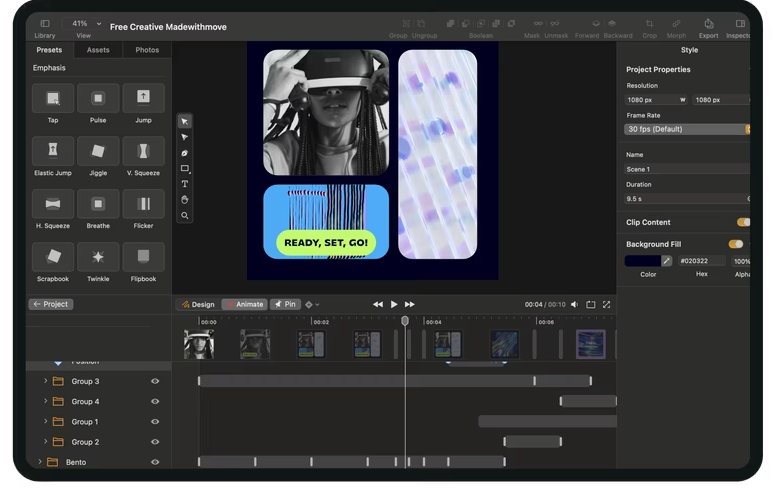Image resolution: width=773 pixels, height=489 pixels.
Task: Expand the Group 4 layer
Action: pos(45,401)
